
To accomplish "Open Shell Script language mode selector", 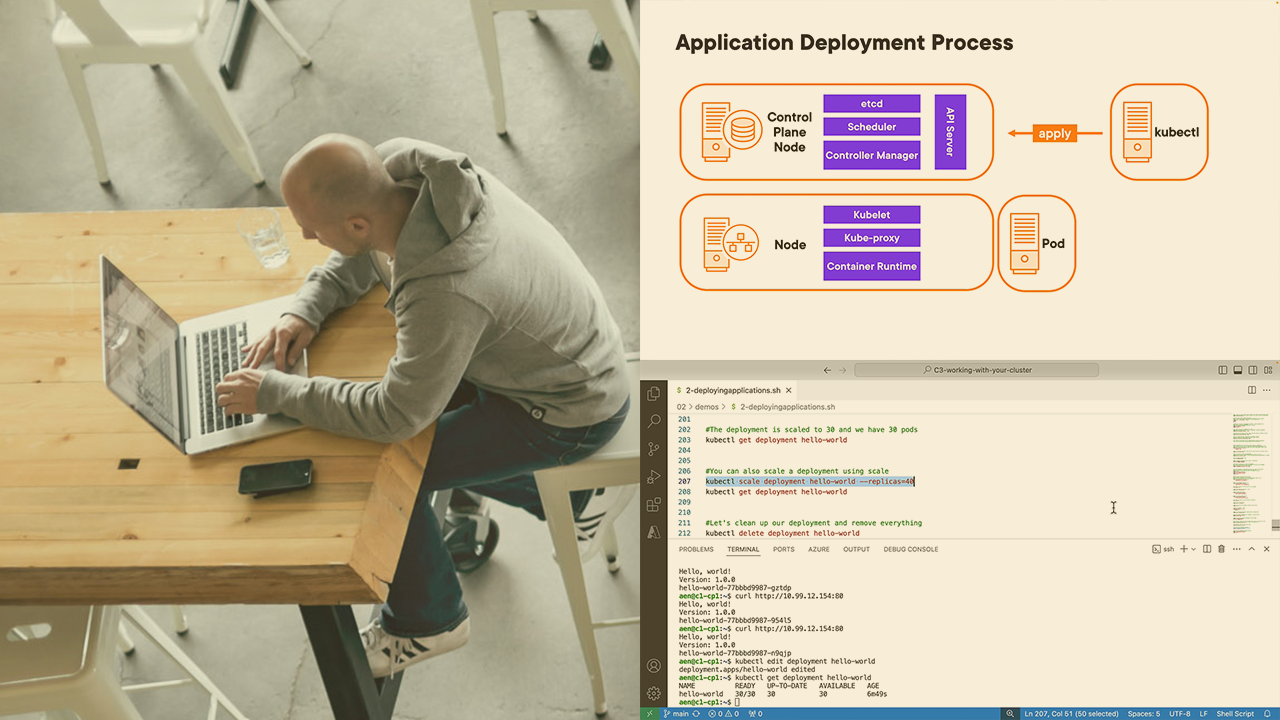I will click(x=1235, y=714).
